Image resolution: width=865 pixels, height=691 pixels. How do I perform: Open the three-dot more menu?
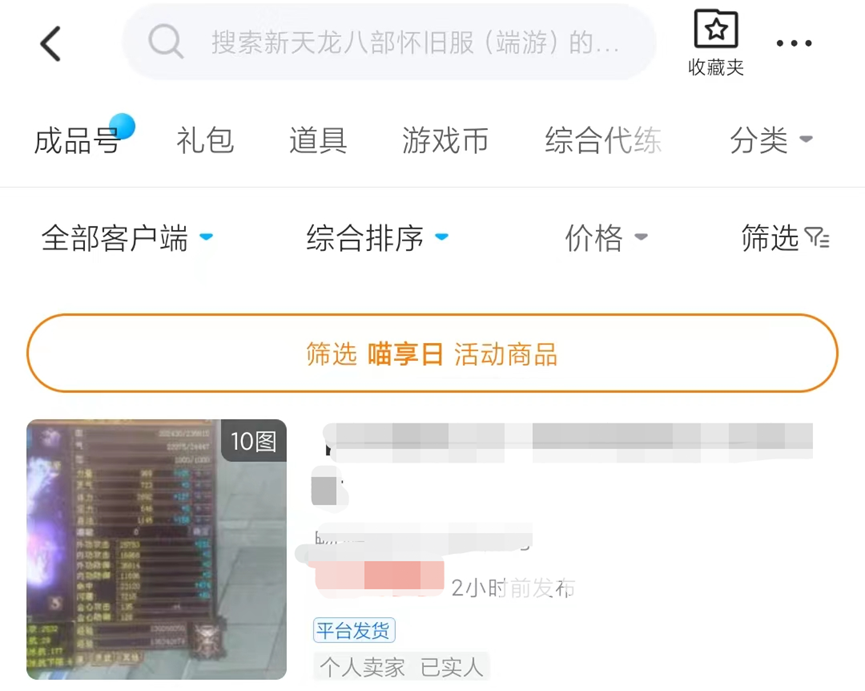click(x=794, y=43)
